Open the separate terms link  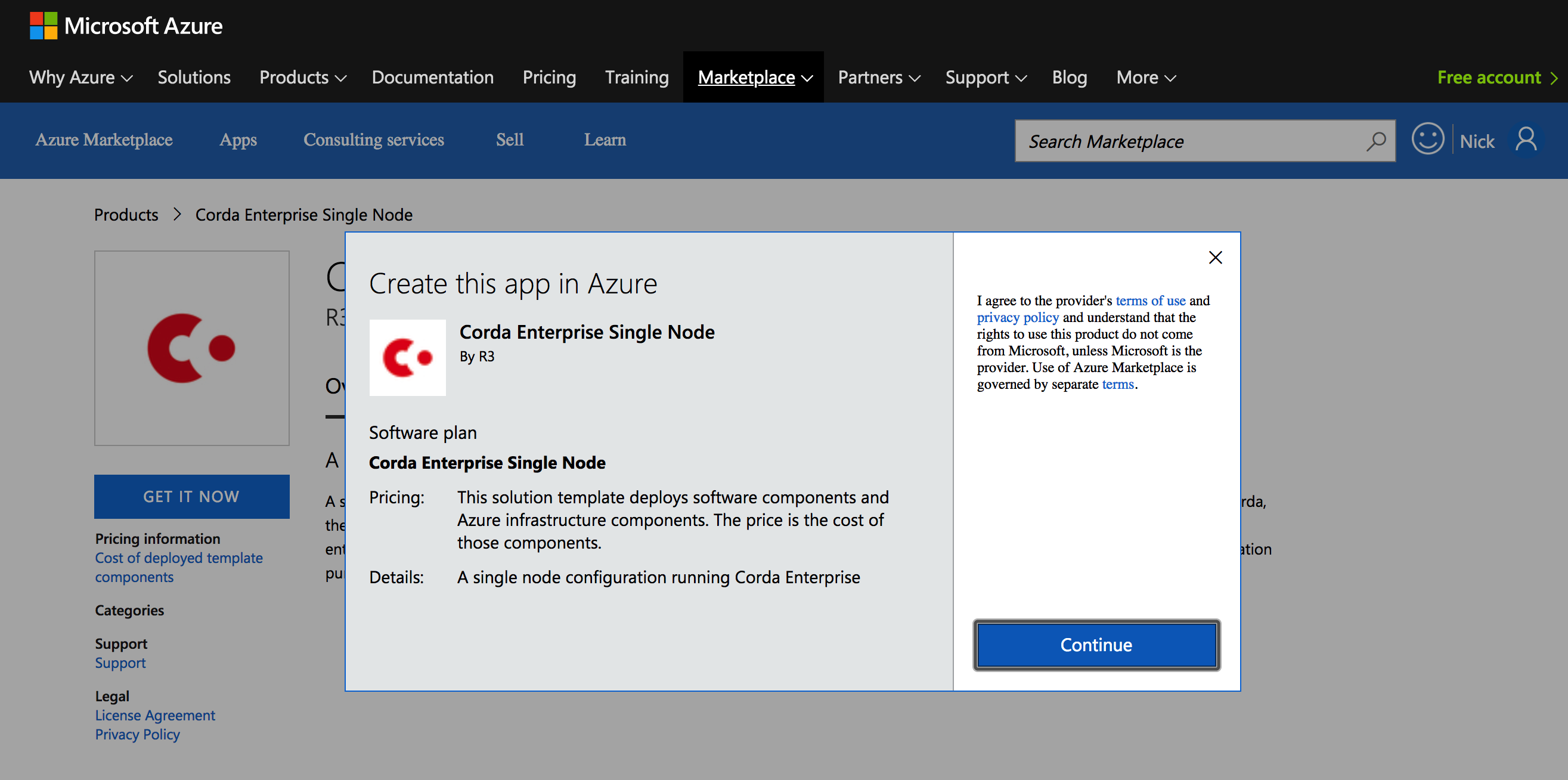point(1117,384)
